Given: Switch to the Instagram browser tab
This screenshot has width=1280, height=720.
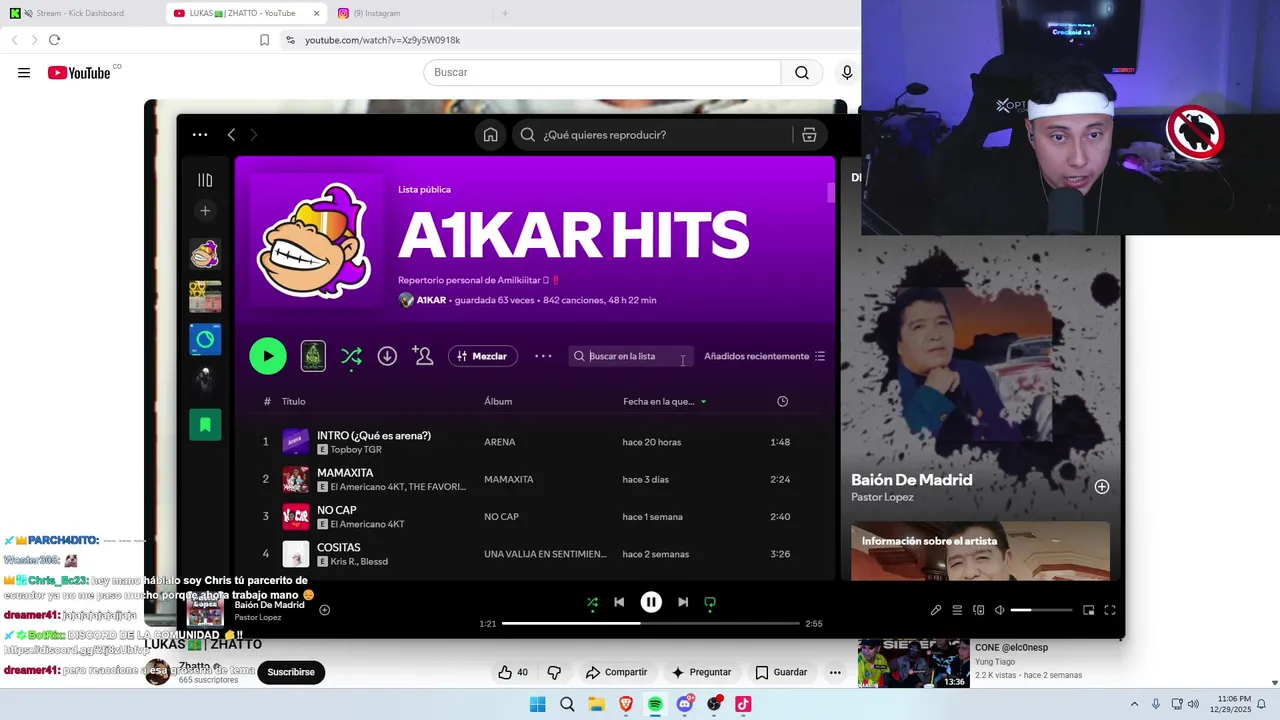Looking at the screenshot, I should point(376,13).
